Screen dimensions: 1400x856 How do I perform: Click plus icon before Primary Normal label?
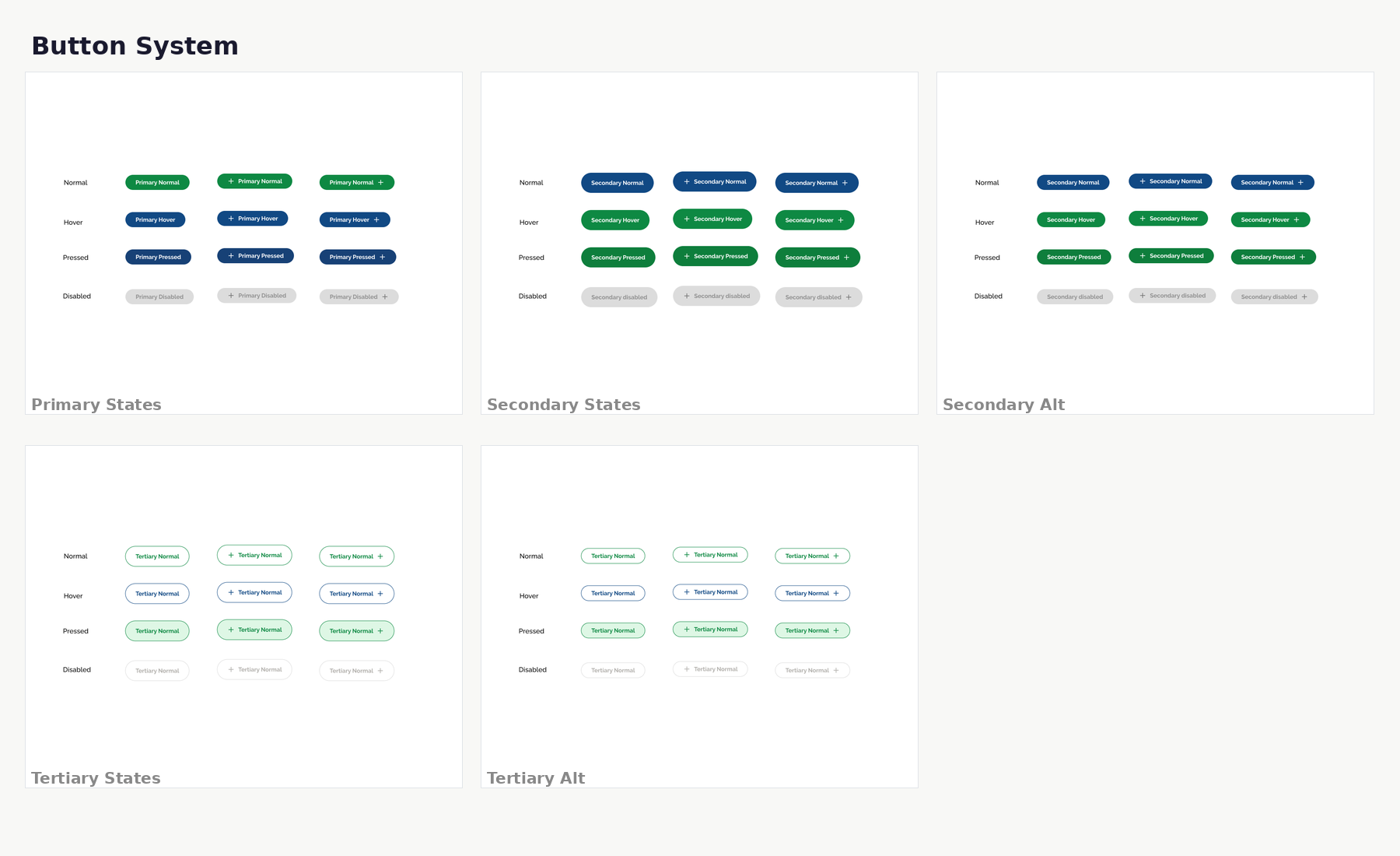point(231,181)
